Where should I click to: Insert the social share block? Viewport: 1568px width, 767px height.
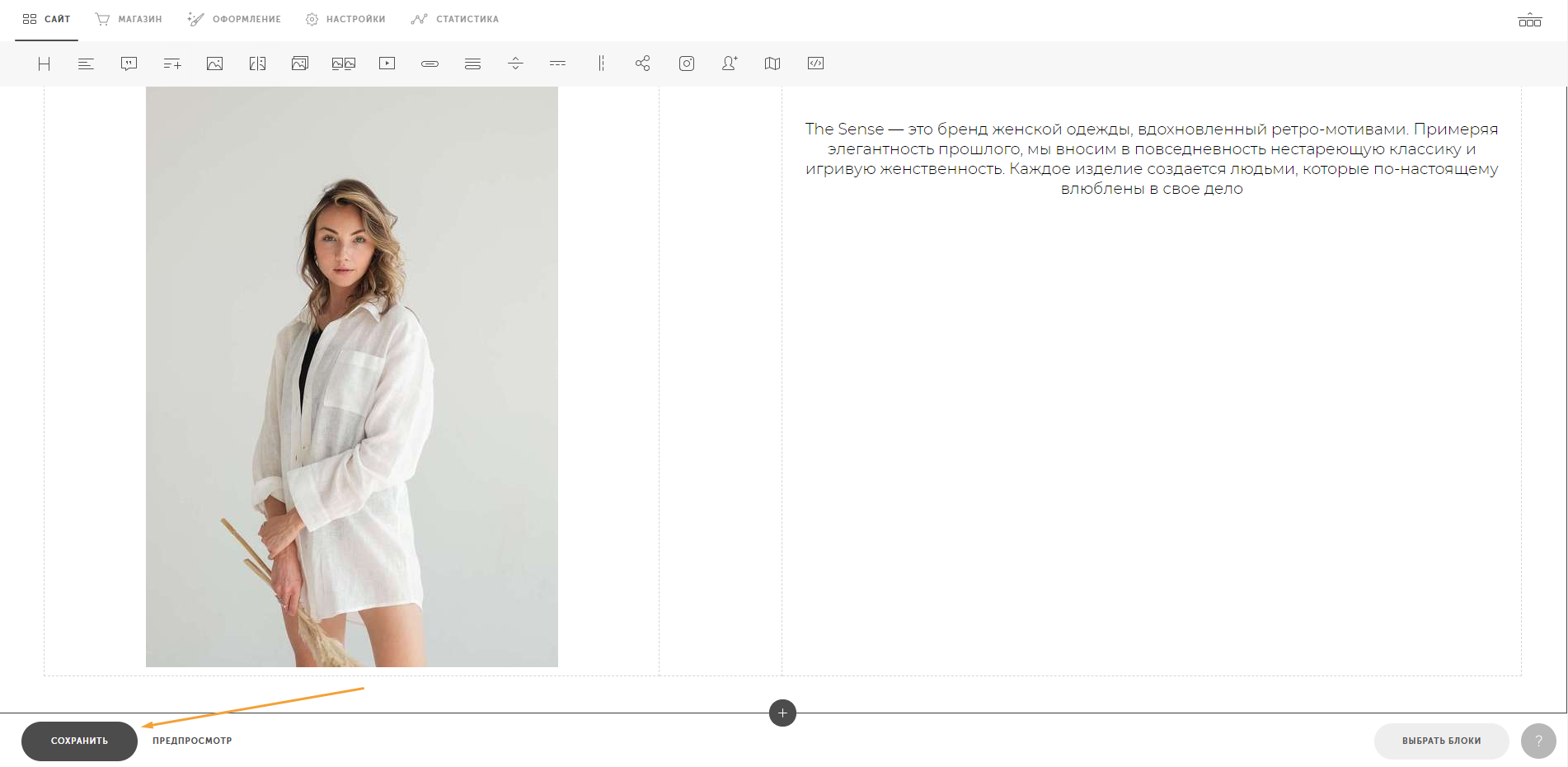(x=643, y=64)
